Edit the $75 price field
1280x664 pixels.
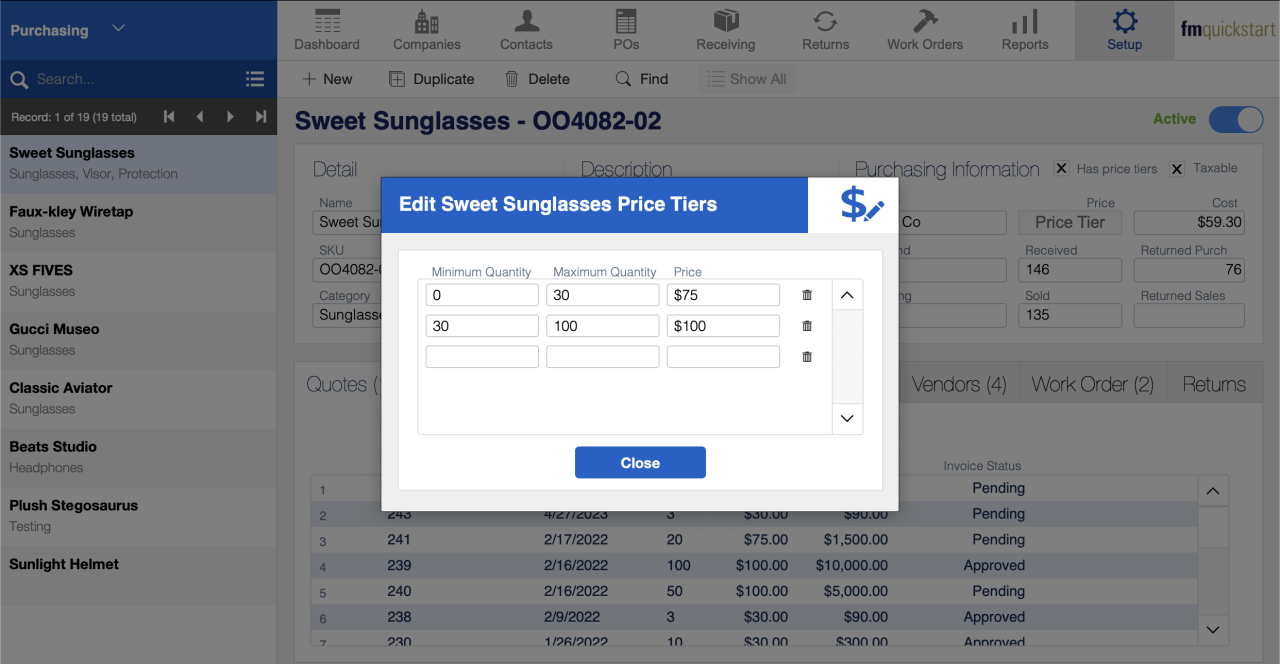[x=723, y=295]
